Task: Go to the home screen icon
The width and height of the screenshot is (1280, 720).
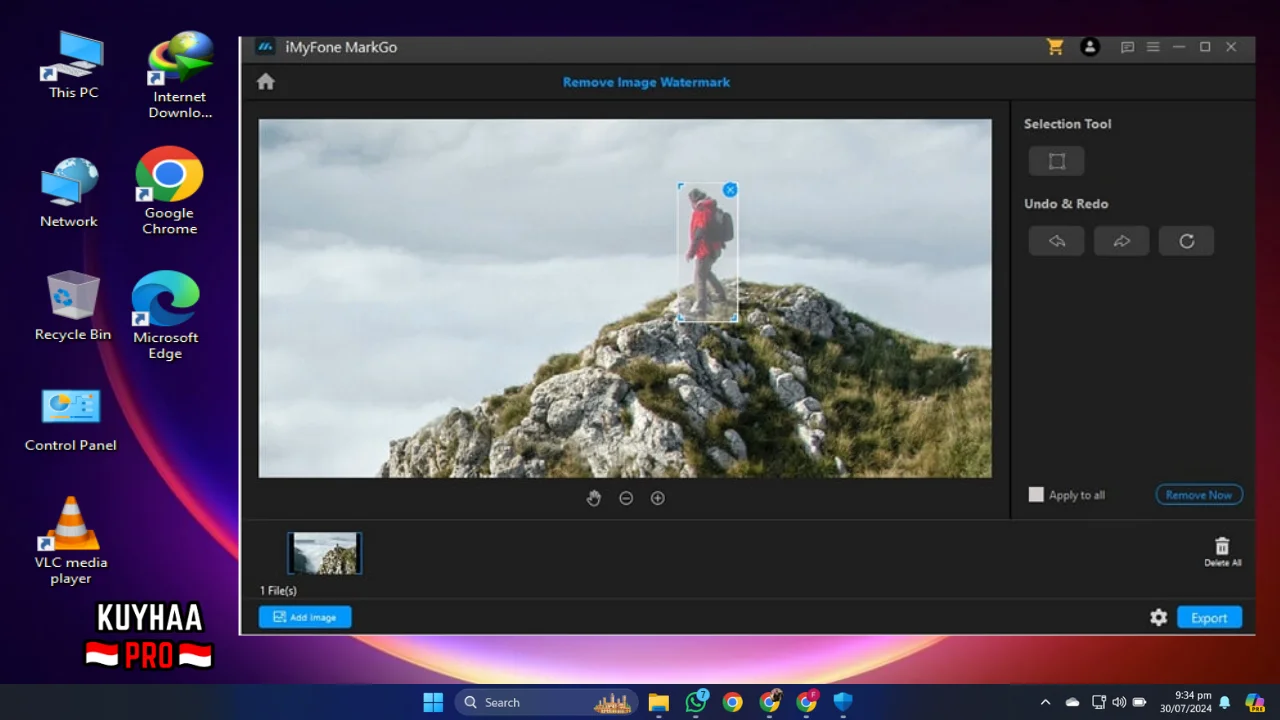Action: click(265, 82)
